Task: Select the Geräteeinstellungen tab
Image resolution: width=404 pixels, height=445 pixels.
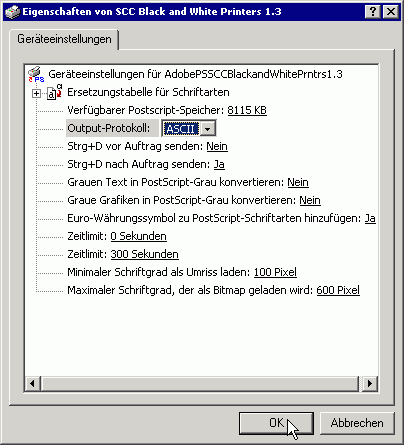Action: pyautogui.click(x=64, y=39)
